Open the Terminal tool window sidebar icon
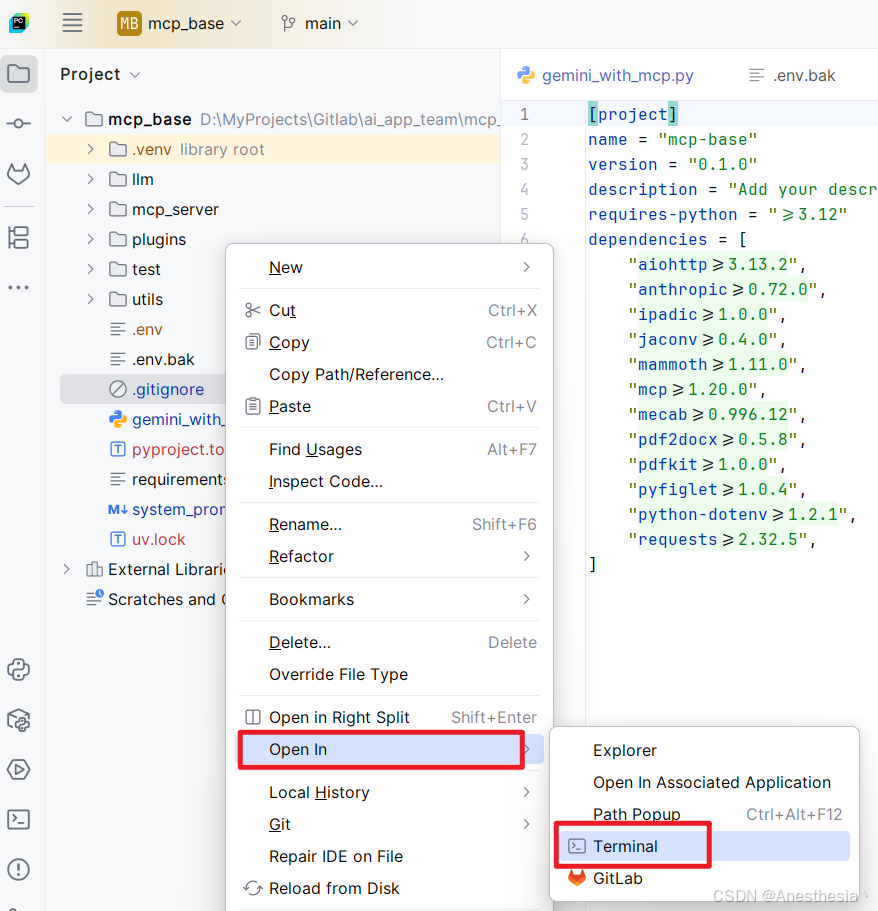 click(19, 820)
